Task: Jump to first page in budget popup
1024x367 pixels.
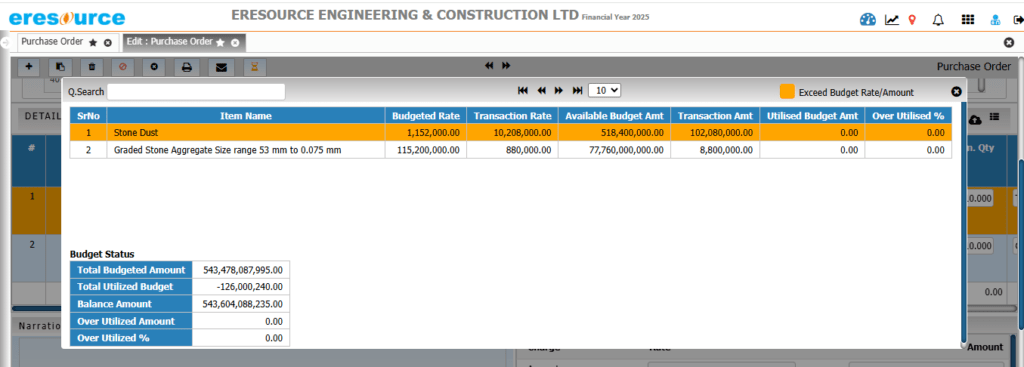Action: [x=522, y=90]
